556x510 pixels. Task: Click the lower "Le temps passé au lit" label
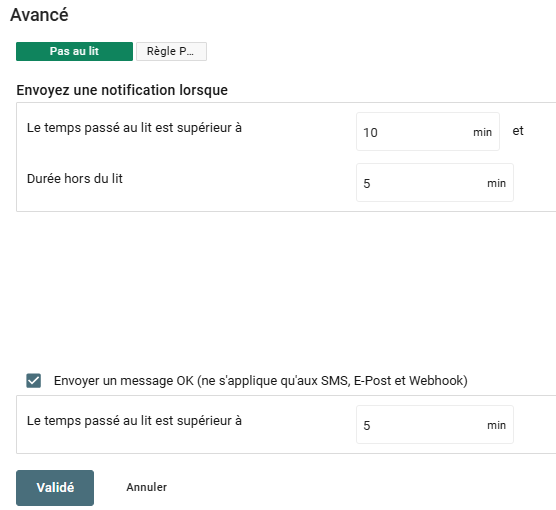pyautogui.click(x=134, y=421)
